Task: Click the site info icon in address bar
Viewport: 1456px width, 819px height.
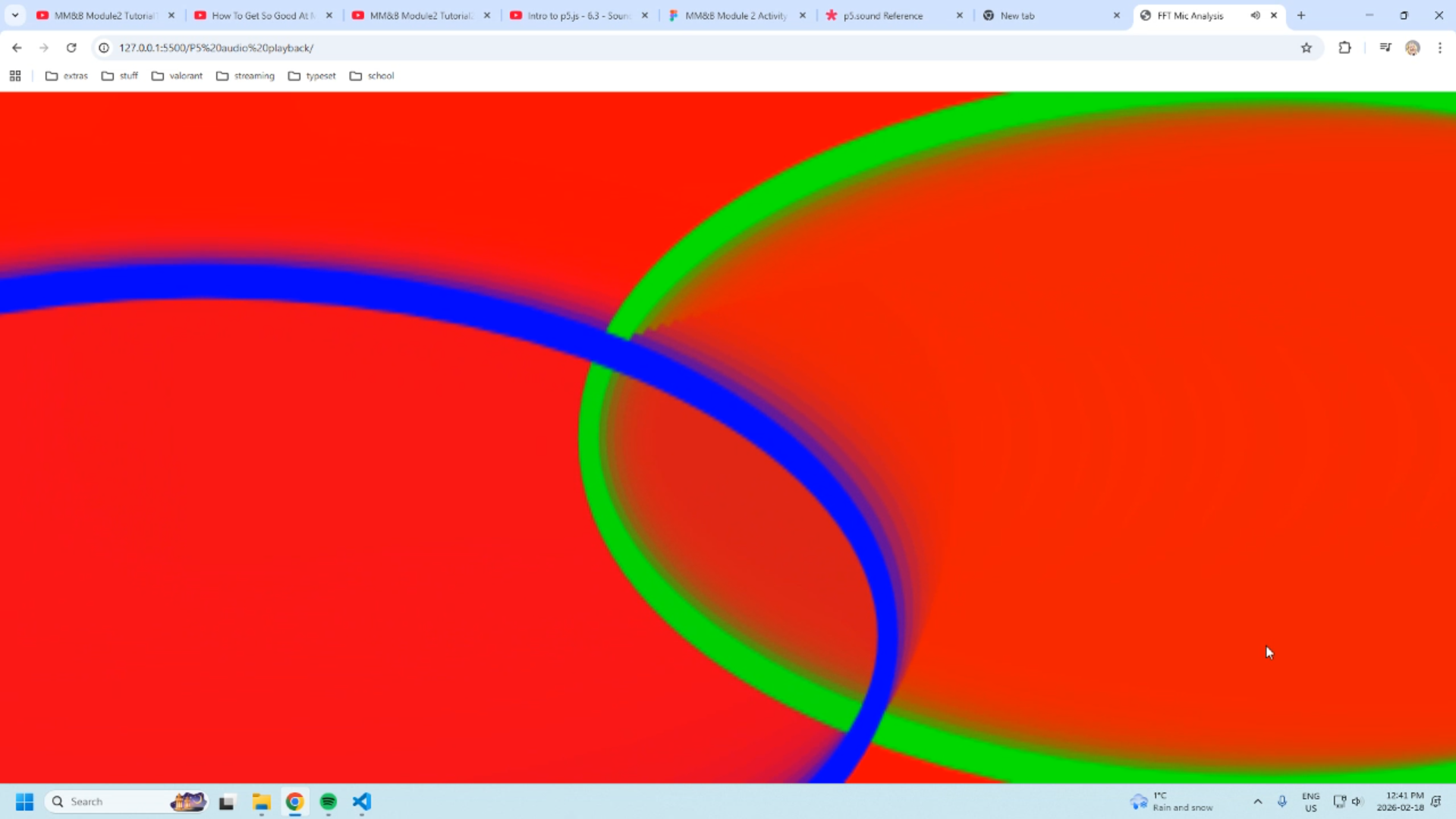Action: click(102, 47)
